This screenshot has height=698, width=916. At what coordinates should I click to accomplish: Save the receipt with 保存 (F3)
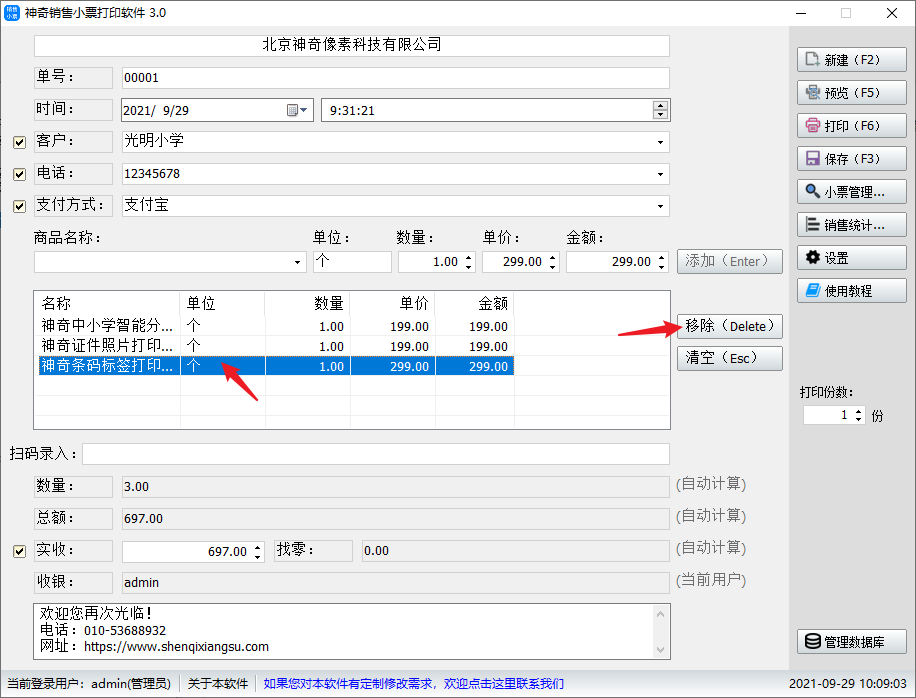tap(851, 159)
